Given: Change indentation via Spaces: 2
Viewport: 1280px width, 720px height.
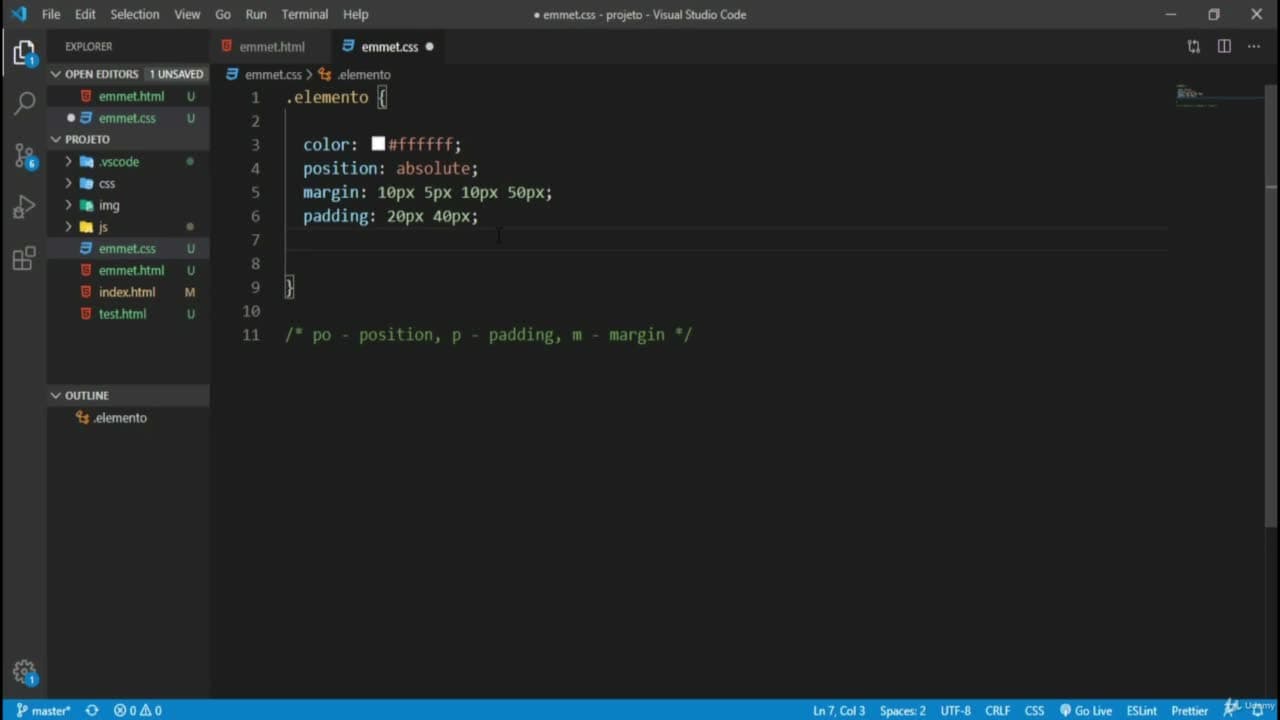Looking at the screenshot, I should [x=902, y=710].
